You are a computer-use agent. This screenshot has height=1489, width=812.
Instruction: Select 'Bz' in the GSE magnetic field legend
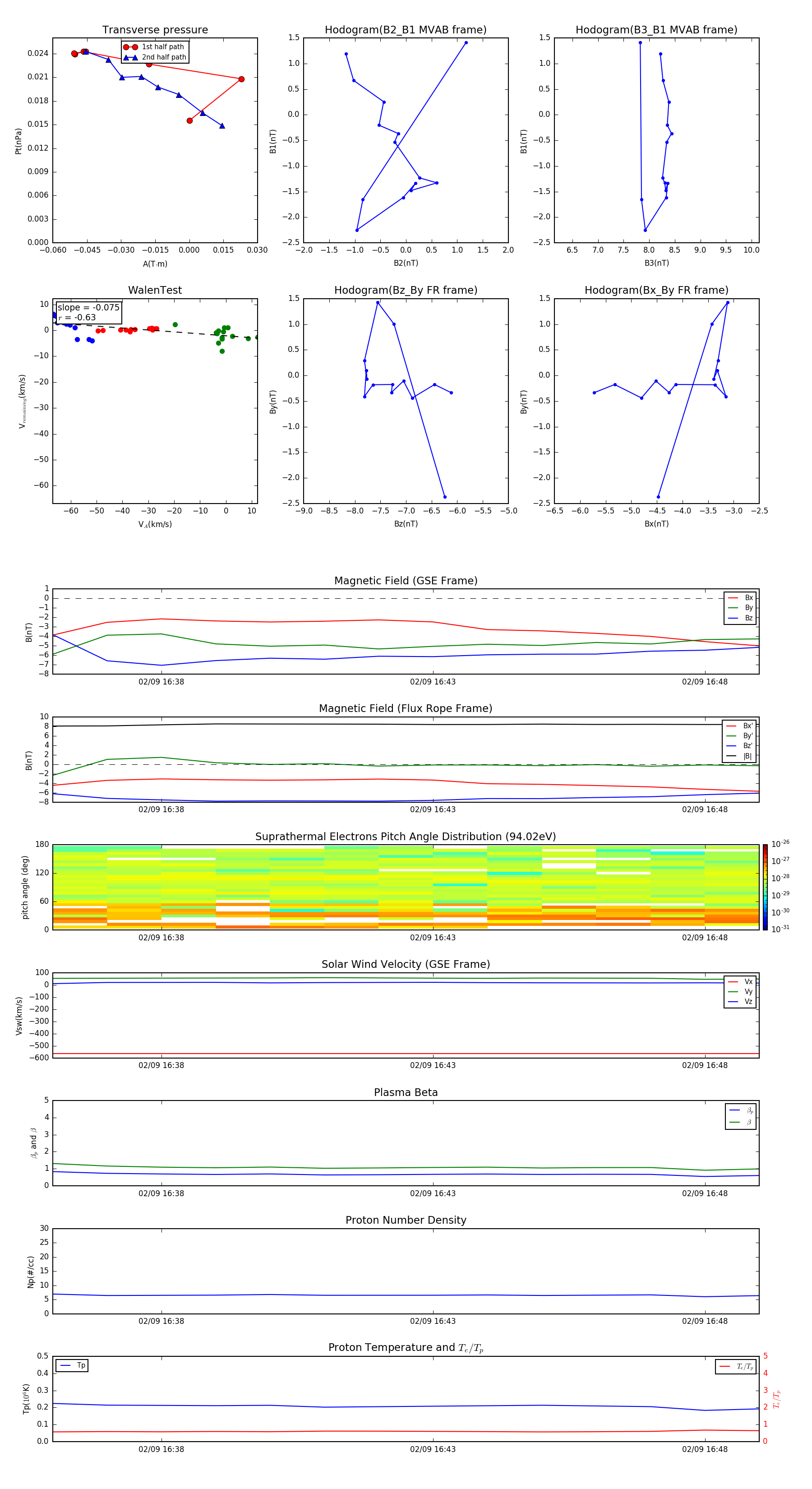pyautogui.click(x=740, y=618)
